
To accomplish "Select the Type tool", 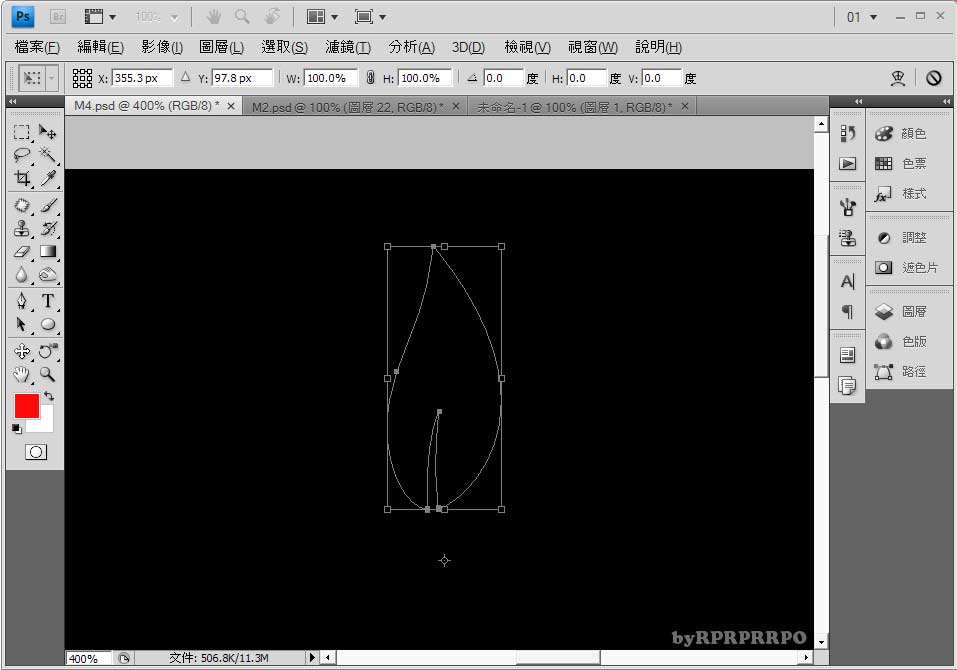I will pyautogui.click(x=48, y=301).
